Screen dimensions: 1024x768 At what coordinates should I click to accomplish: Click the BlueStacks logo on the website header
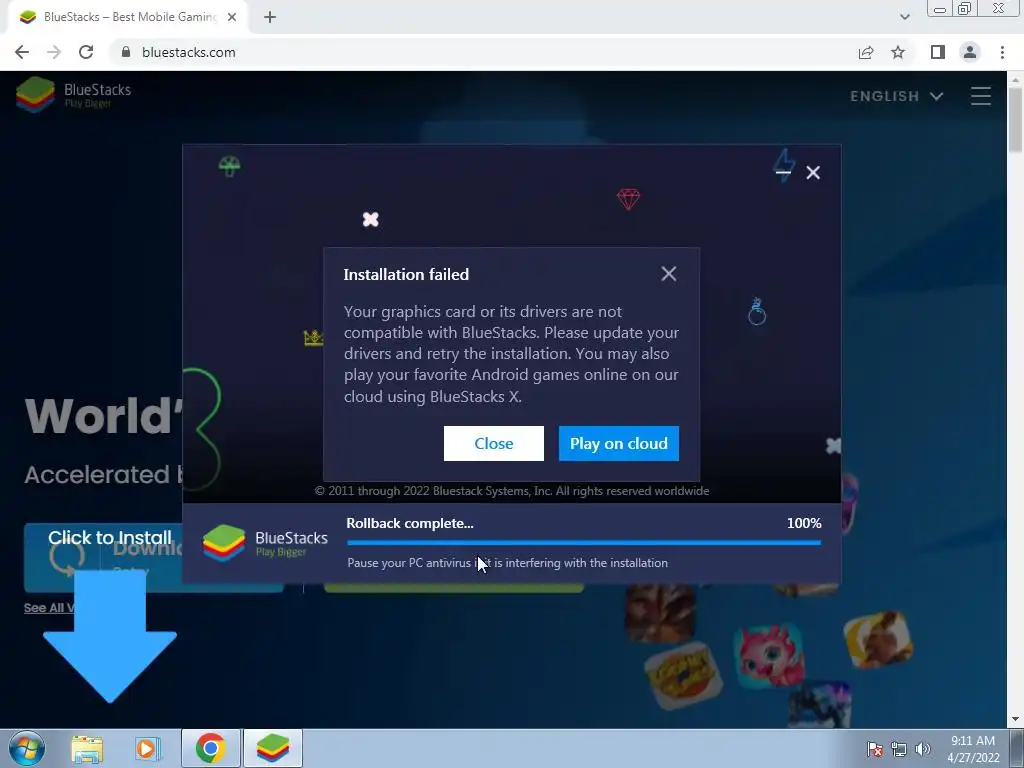(x=73, y=95)
